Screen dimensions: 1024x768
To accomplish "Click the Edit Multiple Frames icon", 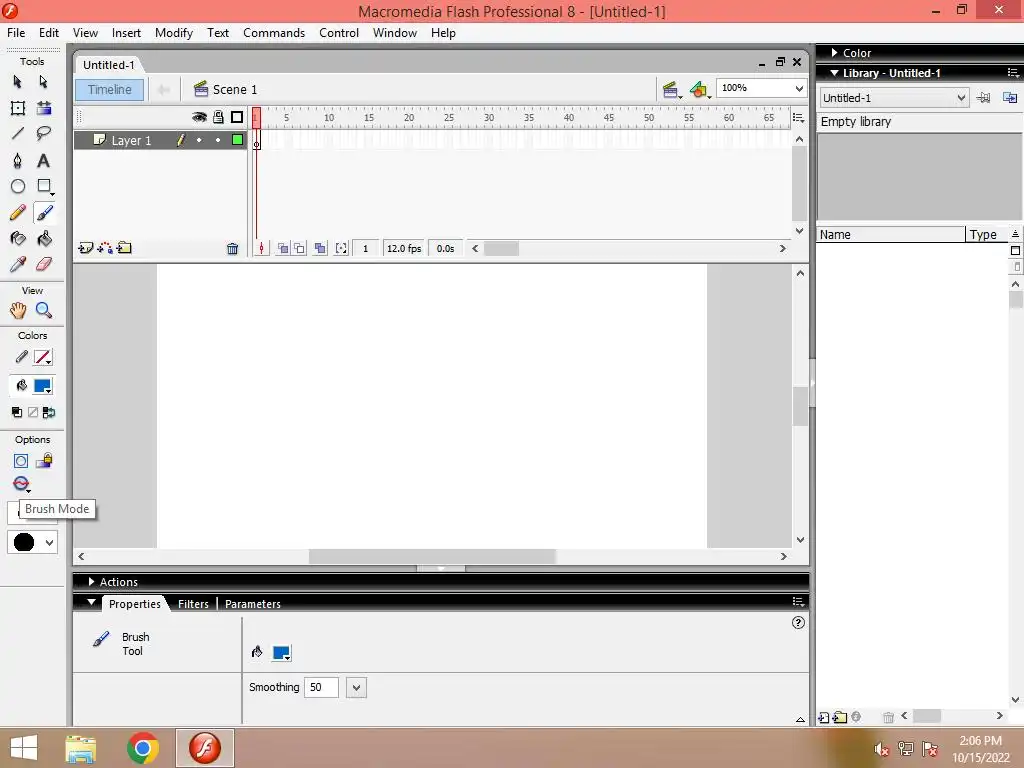I will click(x=320, y=248).
